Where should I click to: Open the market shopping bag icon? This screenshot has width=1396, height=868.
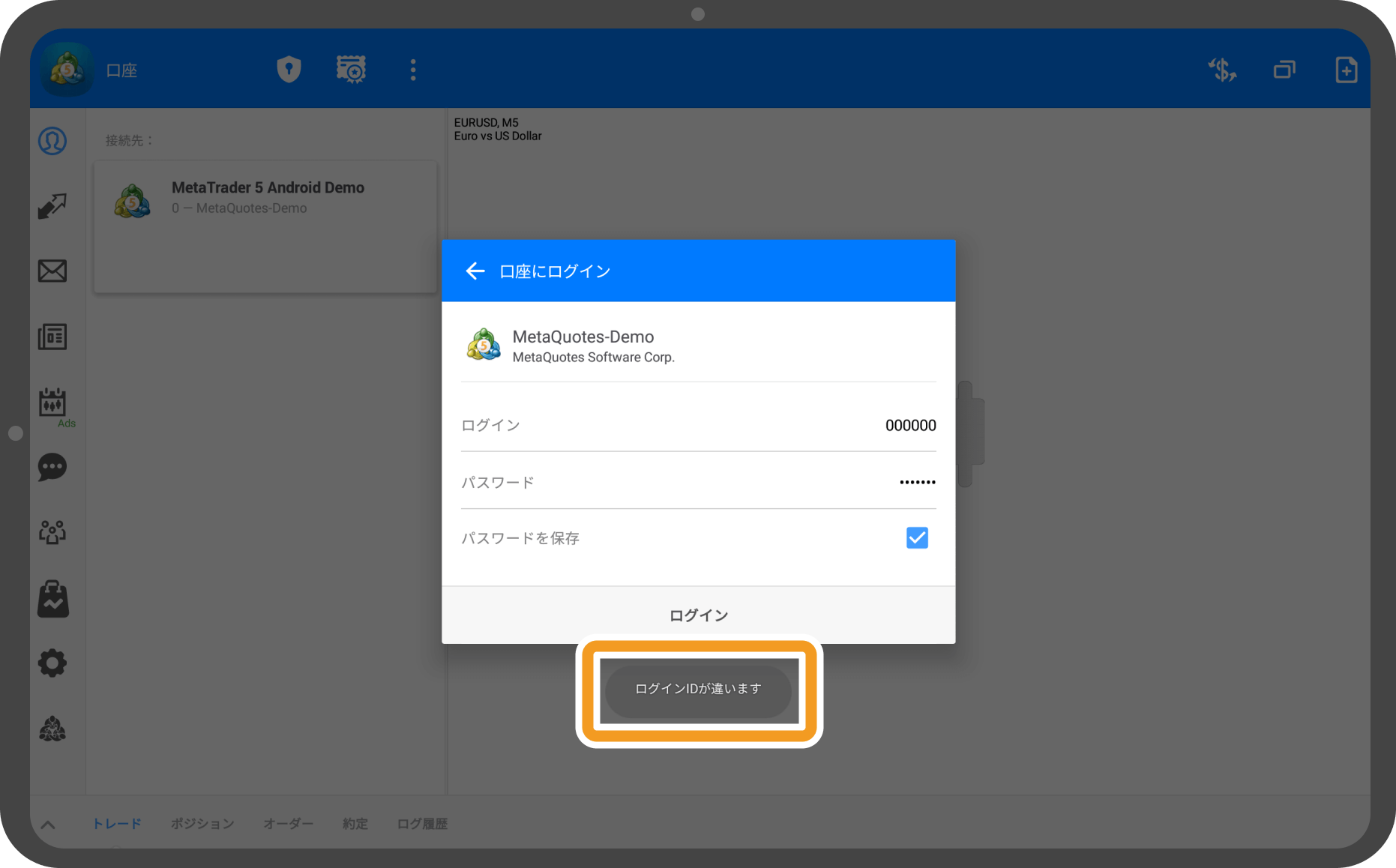52,599
